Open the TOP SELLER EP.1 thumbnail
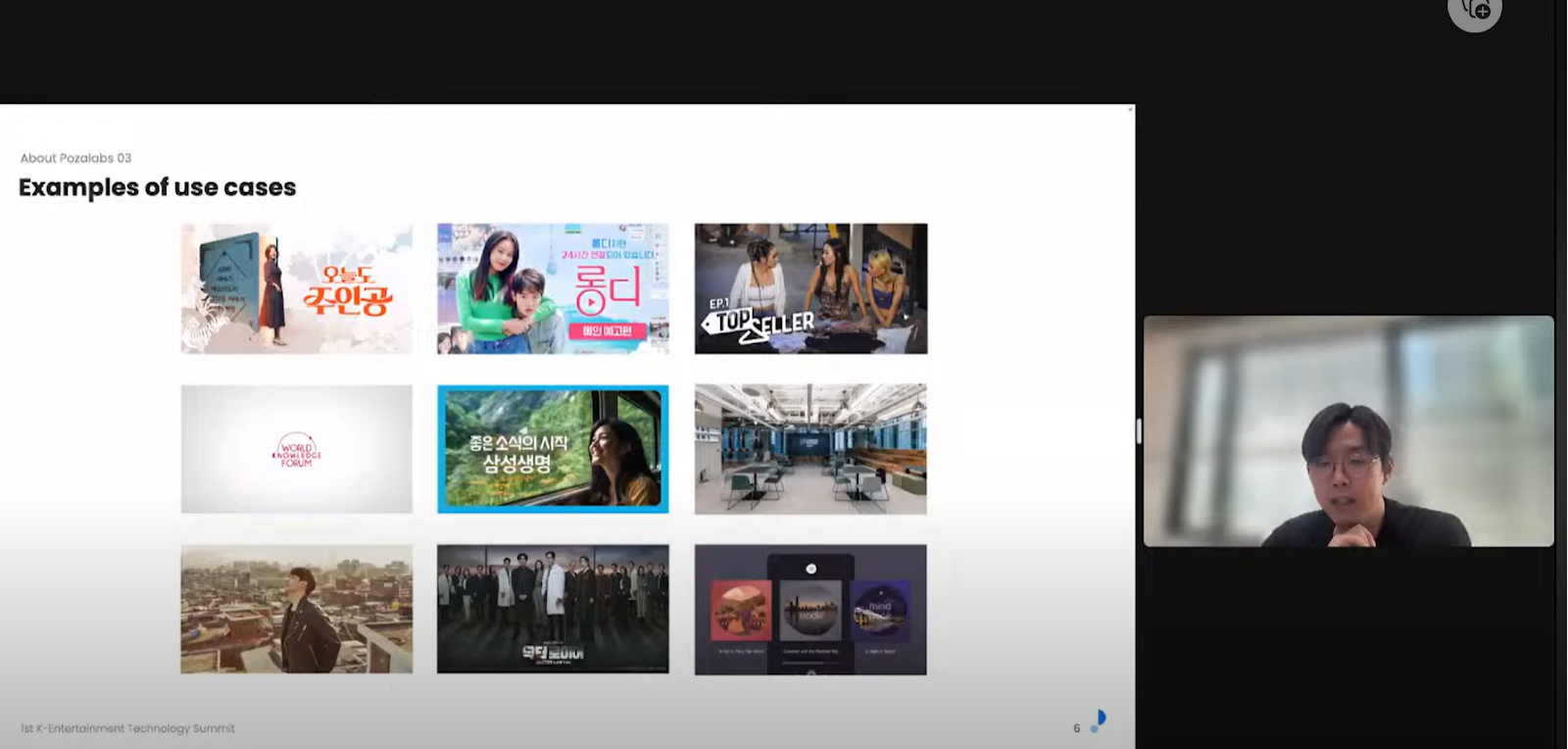Image resolution: width=1568 pixels, height=749 pixels. 810,288
